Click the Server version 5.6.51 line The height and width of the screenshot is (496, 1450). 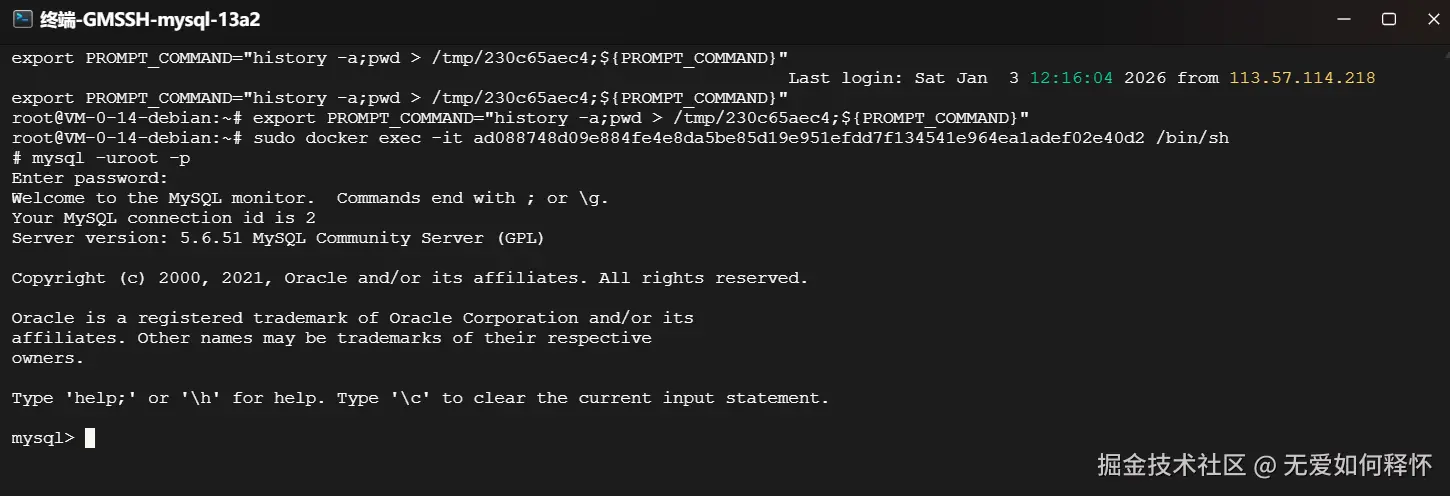click(277, 238)
